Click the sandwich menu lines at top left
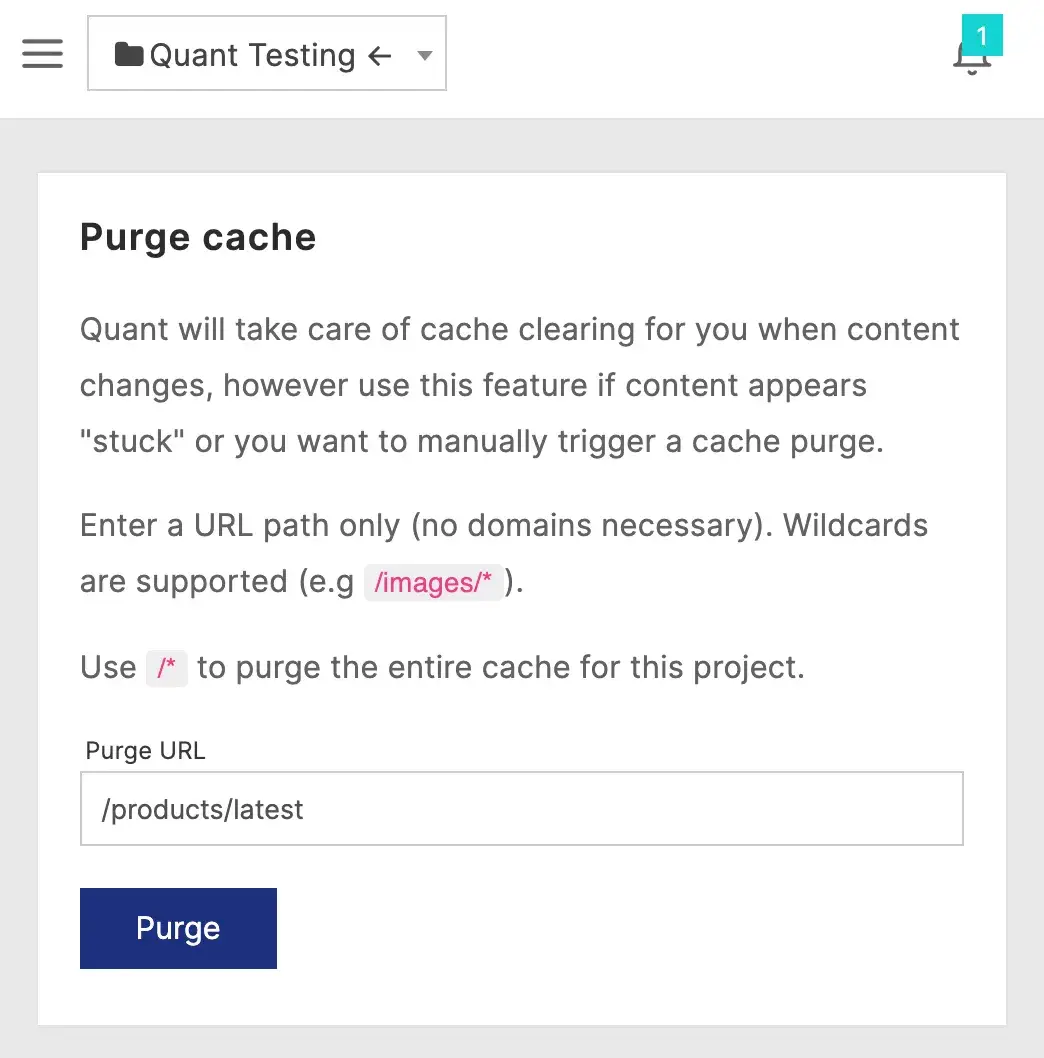This screenshot has width=1044, height=1058. (x=41, y=54)
